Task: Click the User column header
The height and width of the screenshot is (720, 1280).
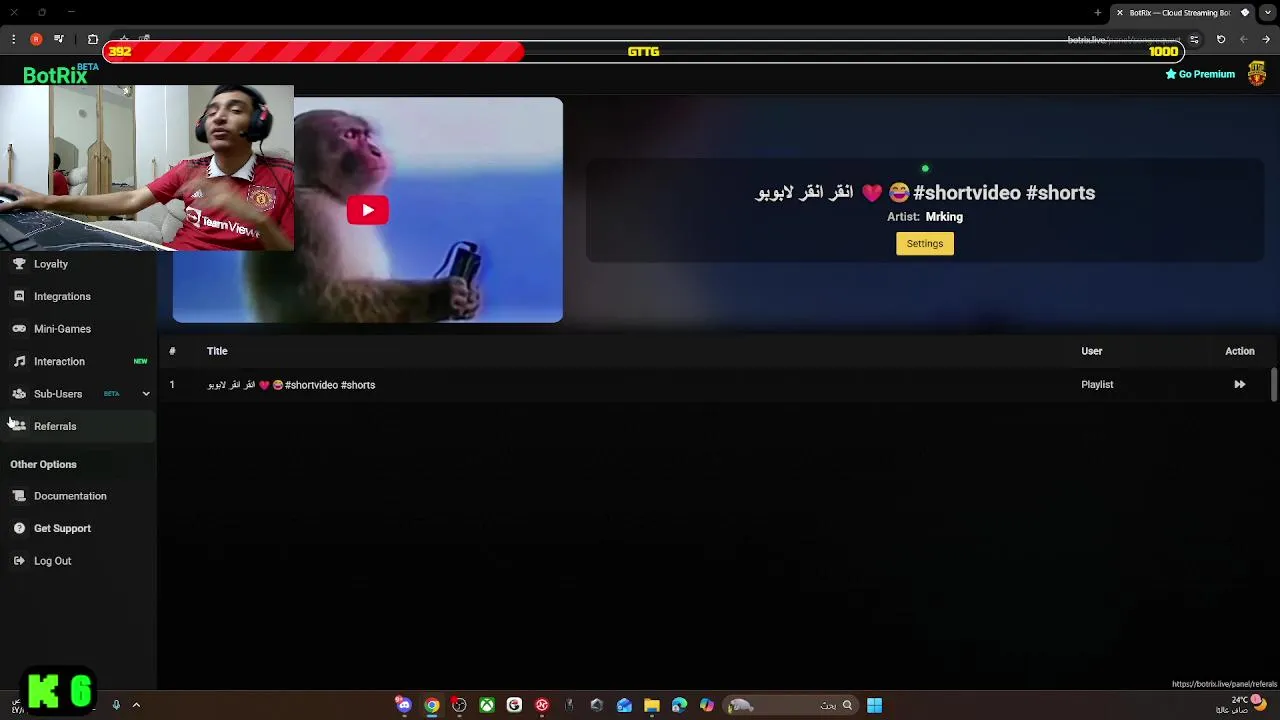Action: (x=1092, y=351)
